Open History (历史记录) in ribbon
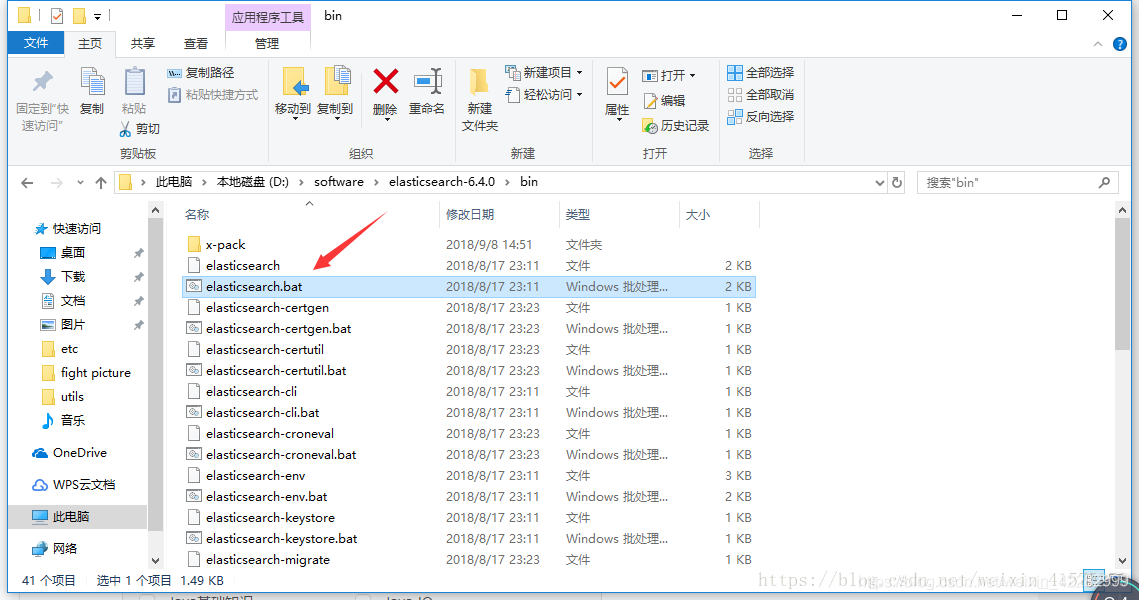 [676, 126]
